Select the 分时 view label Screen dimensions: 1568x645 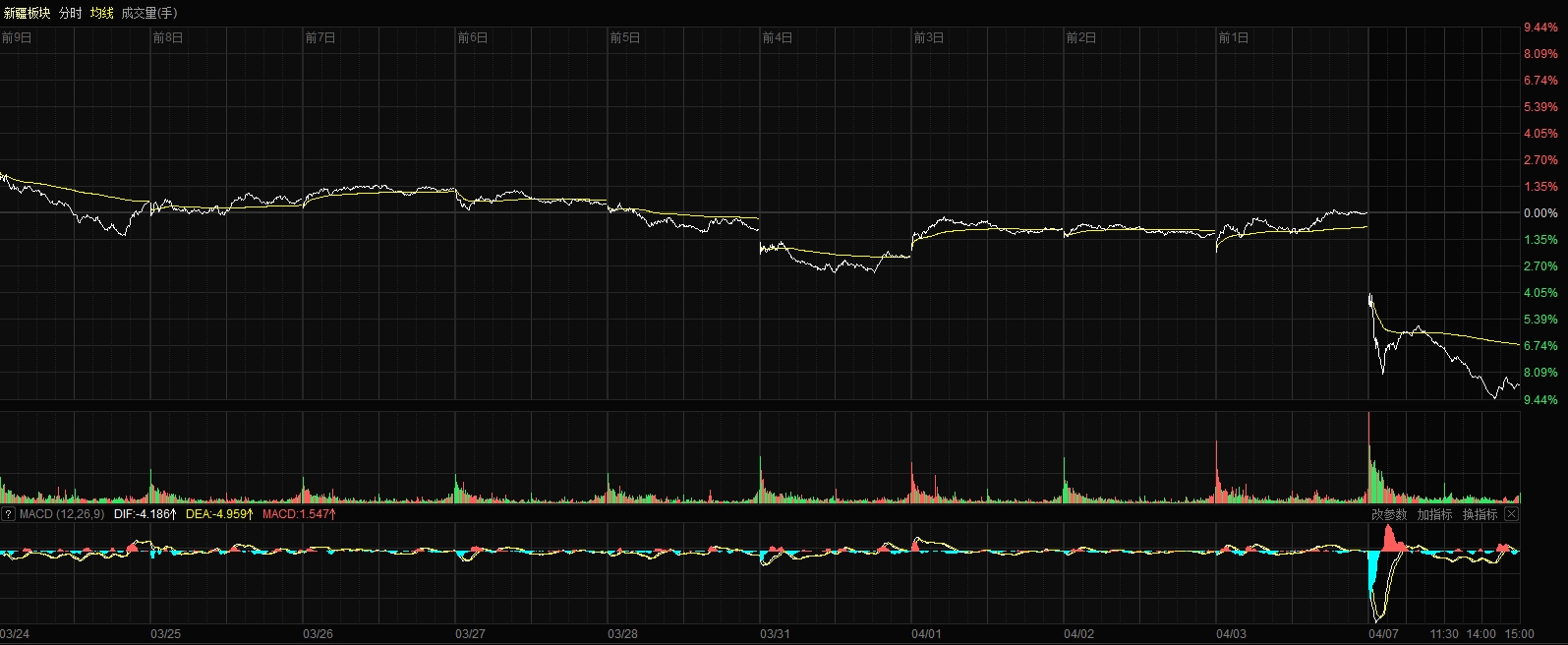(x=71, y=13)
